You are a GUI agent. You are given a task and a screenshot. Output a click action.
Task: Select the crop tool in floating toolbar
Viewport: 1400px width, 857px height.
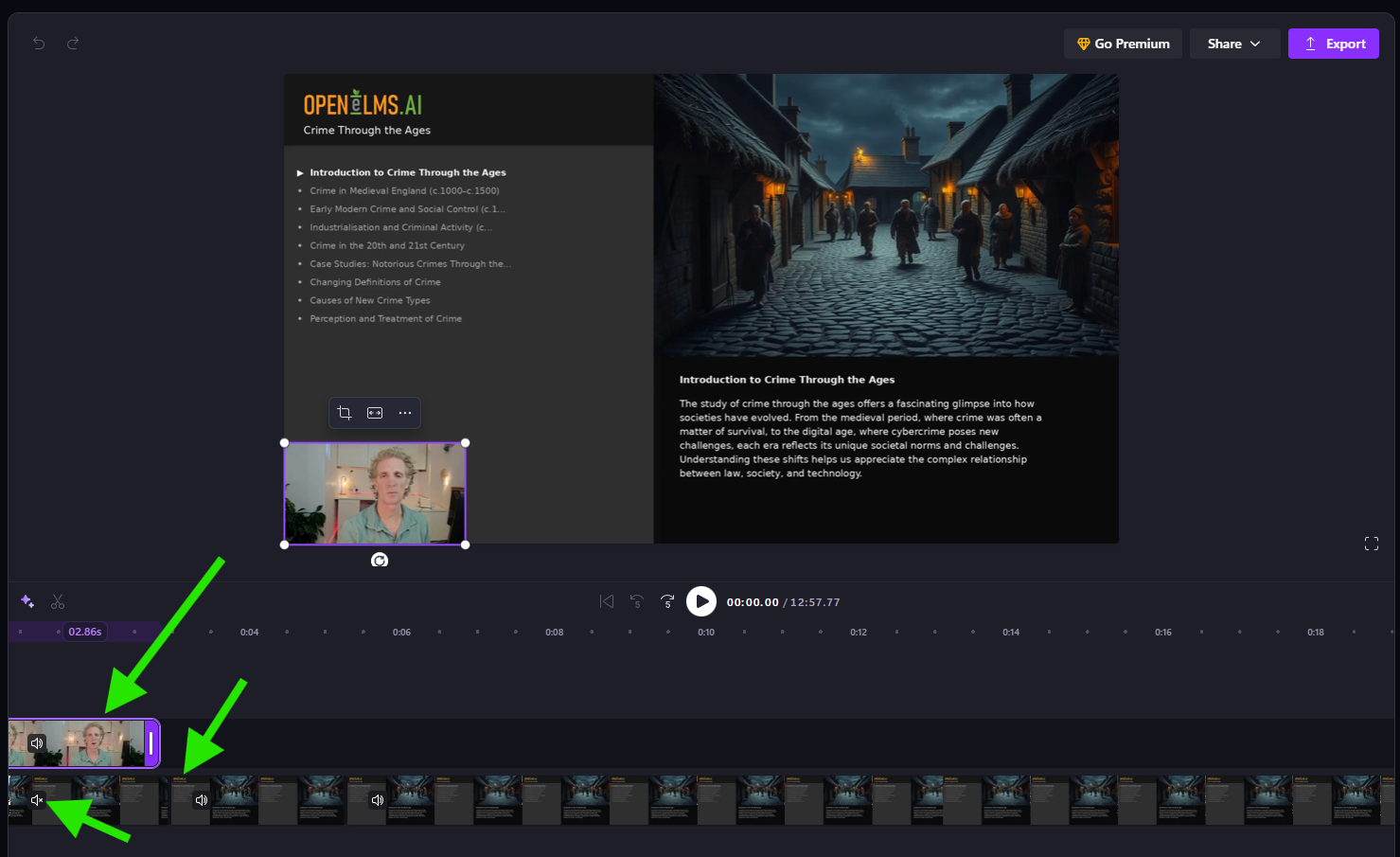(x=345, y=413)
